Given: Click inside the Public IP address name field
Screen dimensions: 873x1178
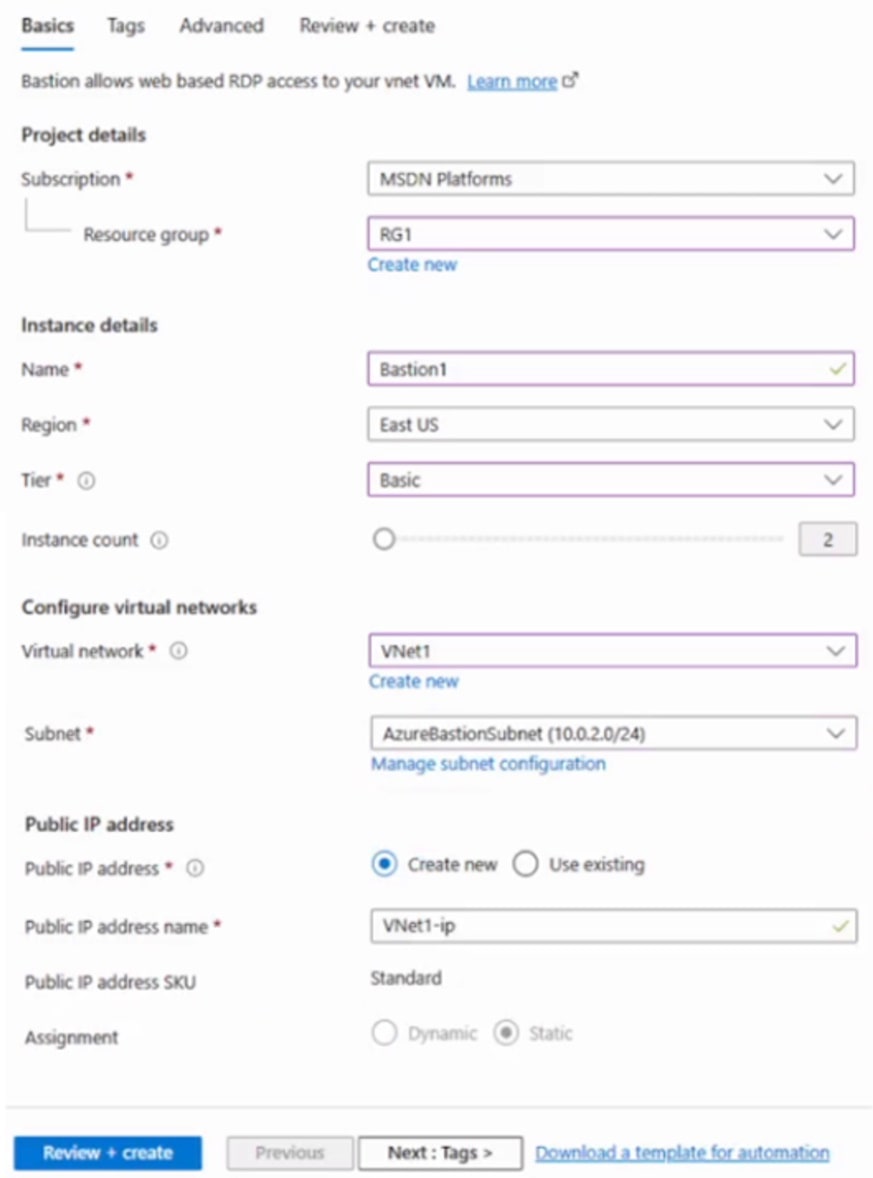Looking at the screenshot, I should (600, 925).
